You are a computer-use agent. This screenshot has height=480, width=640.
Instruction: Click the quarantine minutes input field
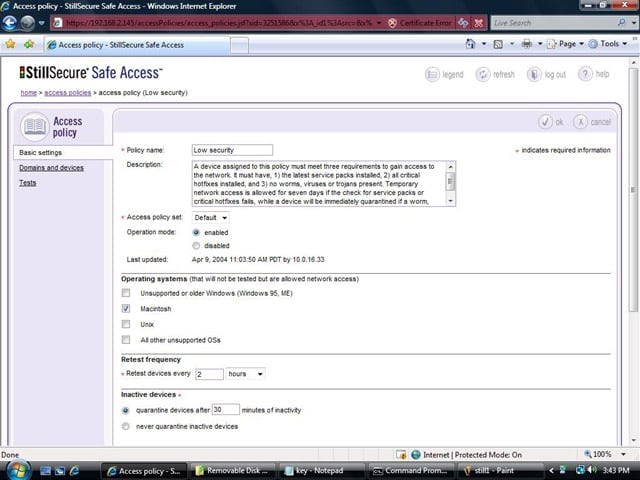click(226, 409)
